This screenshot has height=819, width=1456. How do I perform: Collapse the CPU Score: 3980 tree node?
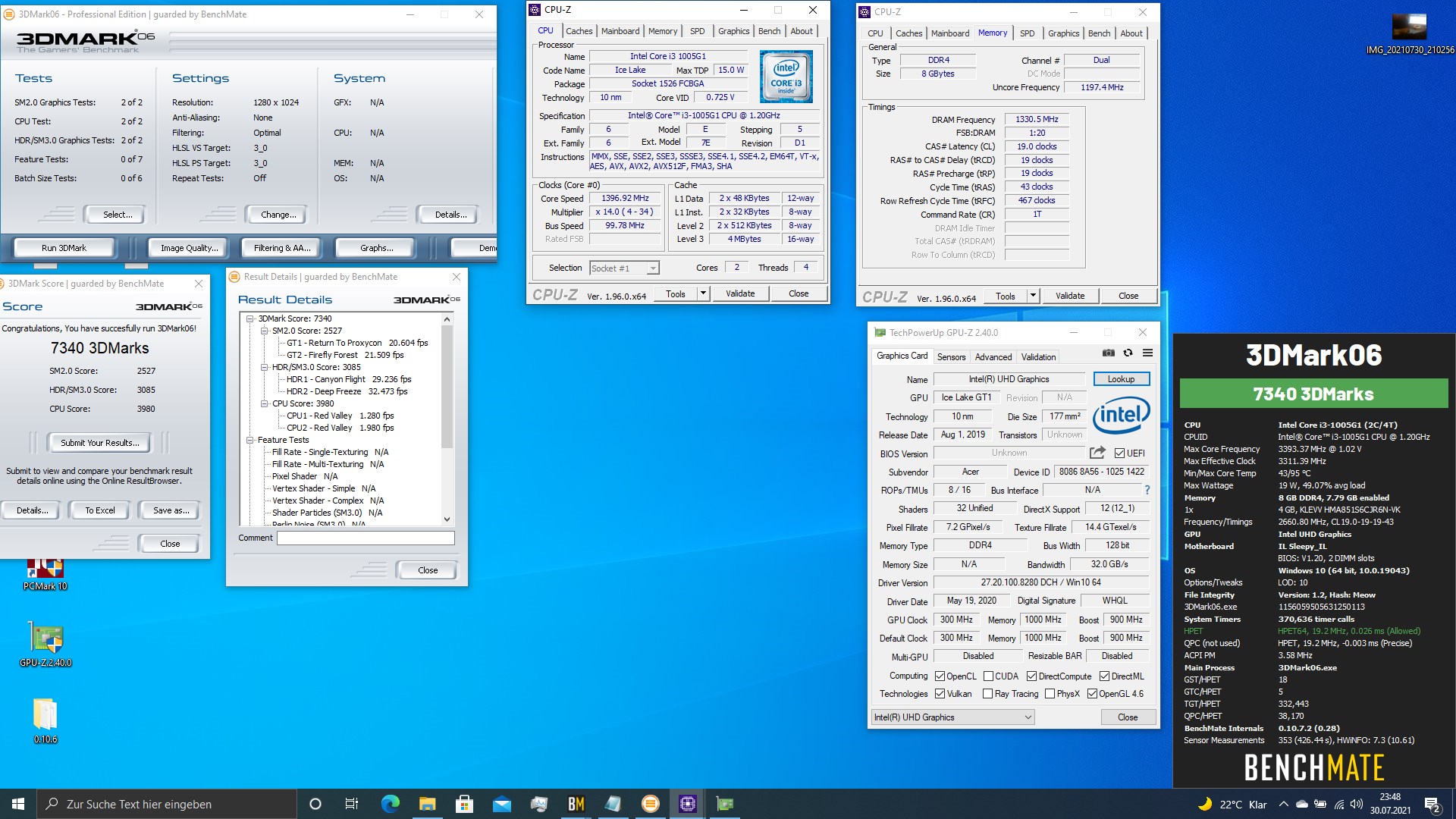(x=265, y=404)
